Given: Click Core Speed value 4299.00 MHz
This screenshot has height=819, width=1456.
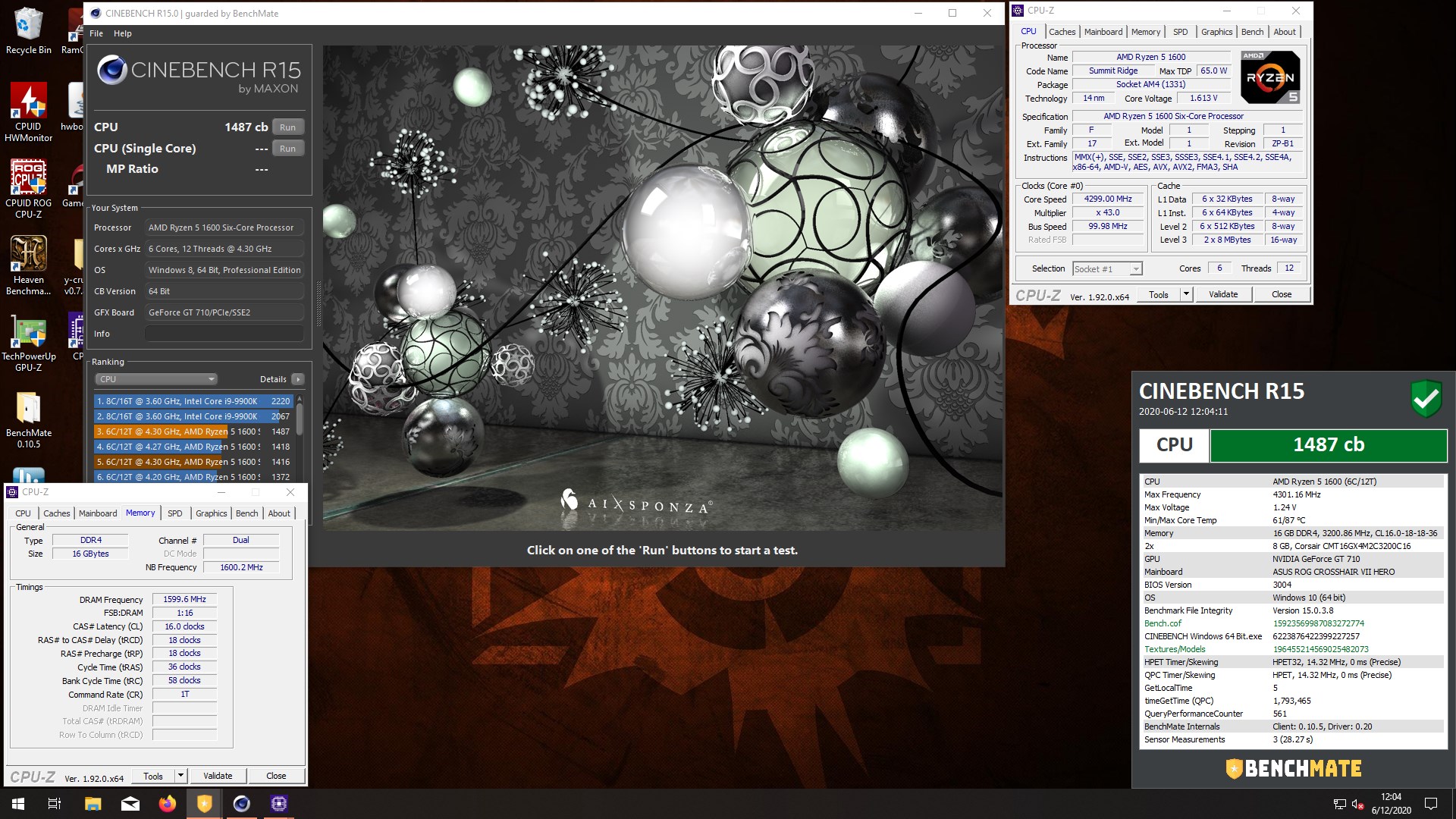Looking at the screenshot, I should 1108,199.
